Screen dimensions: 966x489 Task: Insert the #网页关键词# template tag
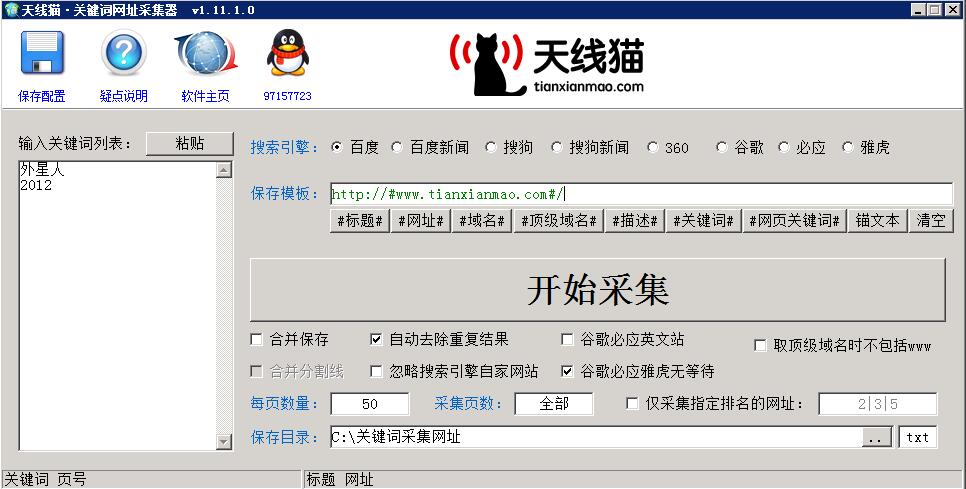click(794, 220)
